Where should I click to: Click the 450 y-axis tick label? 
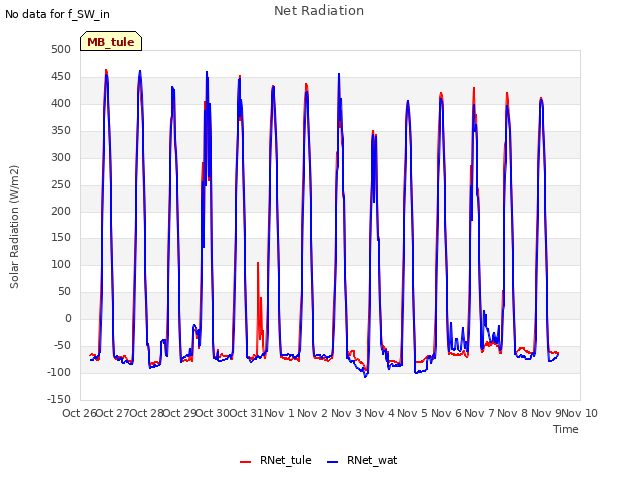pos(61,76)
